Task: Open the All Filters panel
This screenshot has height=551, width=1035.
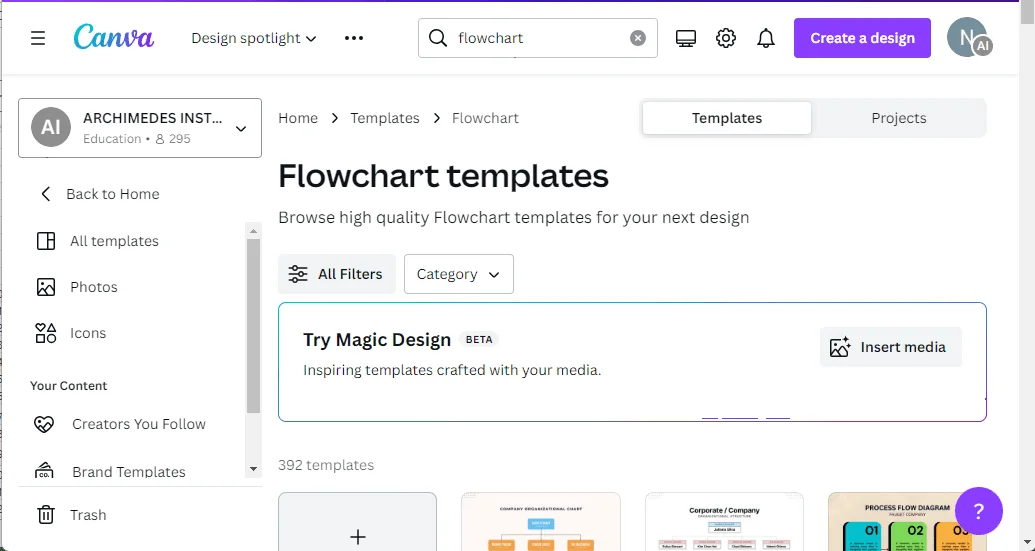Action: coord(337,274)
